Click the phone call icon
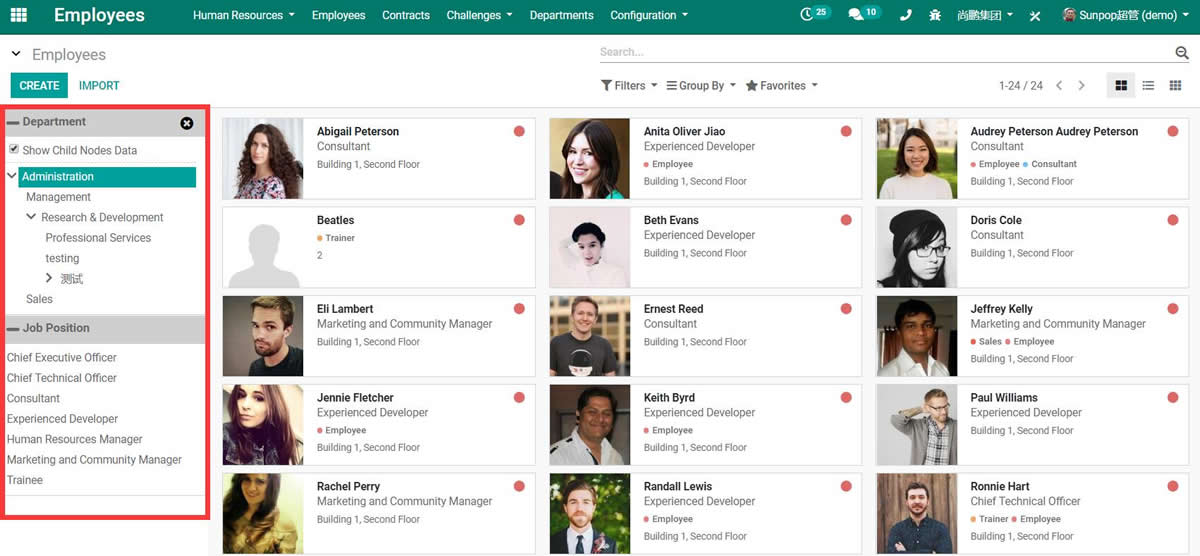The width and height of the screenshot is (1200, 556). click(905, 16)
